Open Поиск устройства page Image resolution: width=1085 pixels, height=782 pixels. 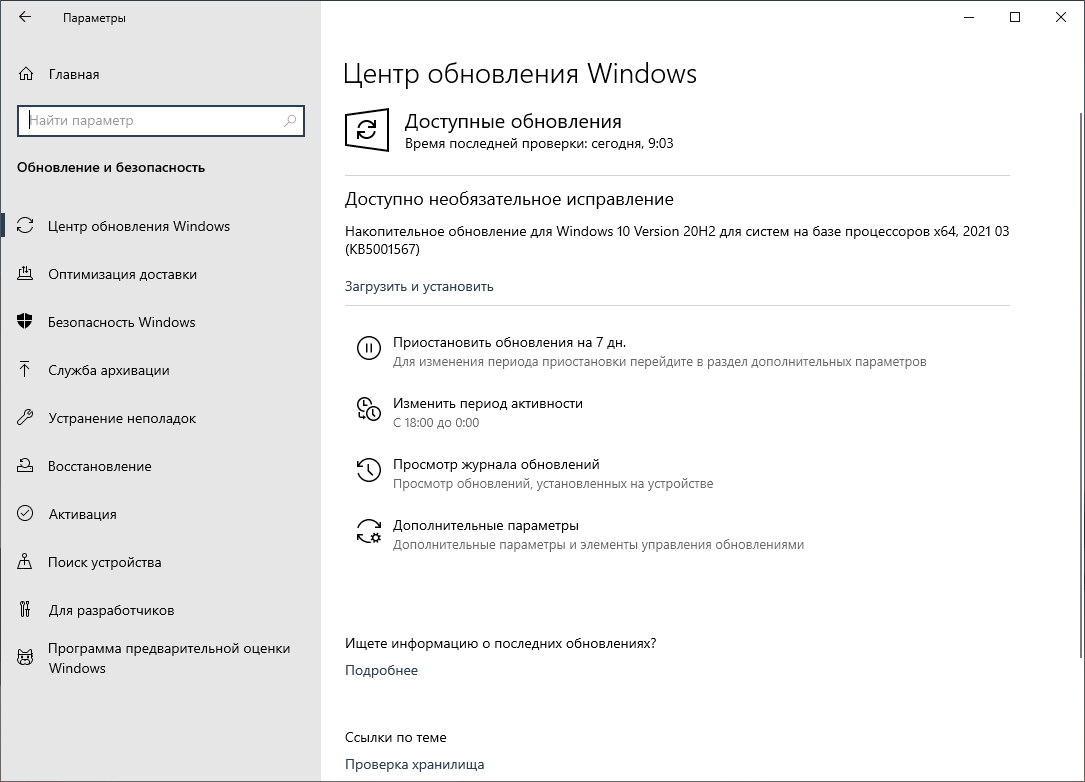point(103,562)
